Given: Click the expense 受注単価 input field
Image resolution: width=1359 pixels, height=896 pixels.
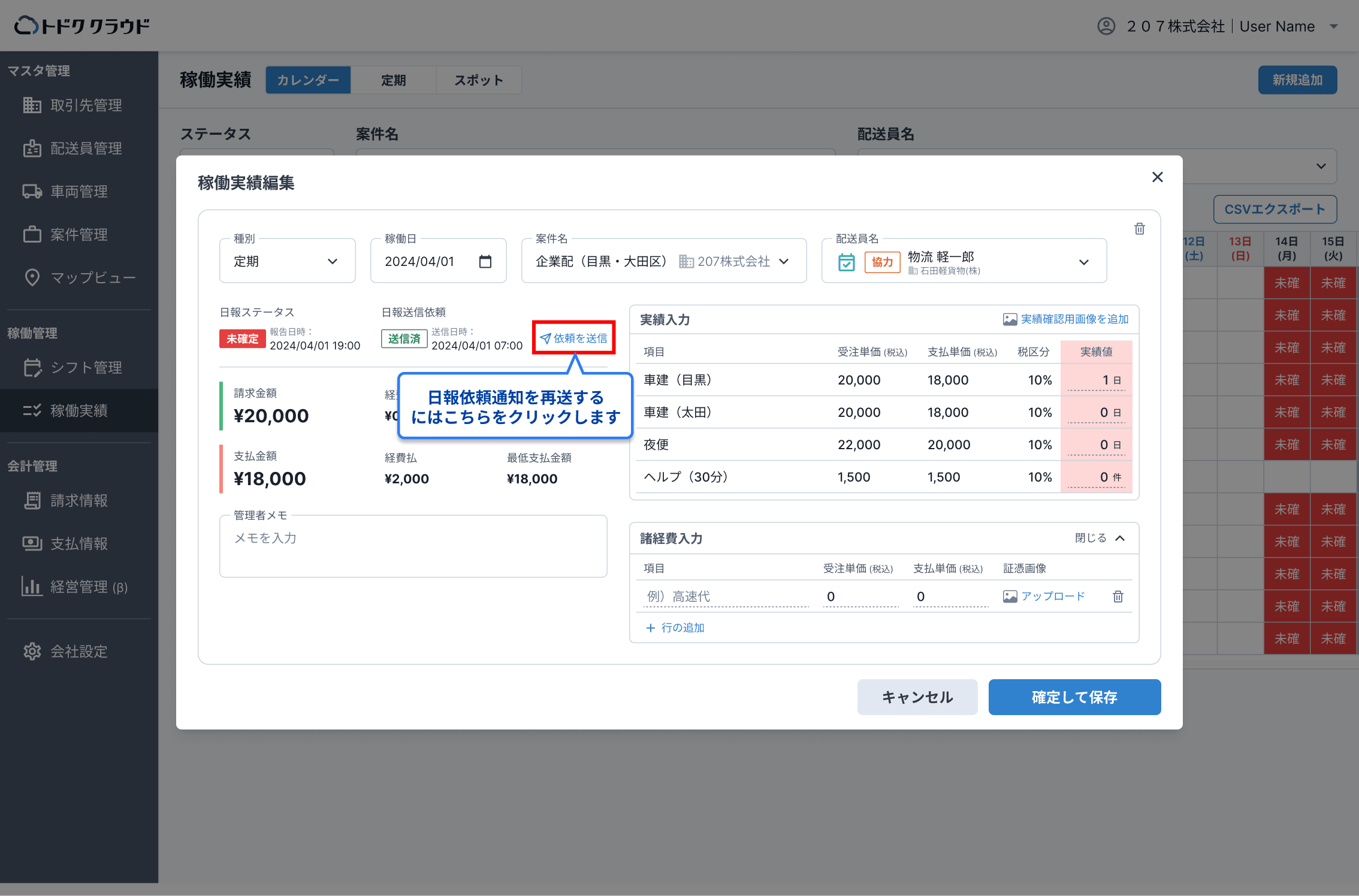Looking at the screenshot, I should pyautogui.click(x=861, y=597).
